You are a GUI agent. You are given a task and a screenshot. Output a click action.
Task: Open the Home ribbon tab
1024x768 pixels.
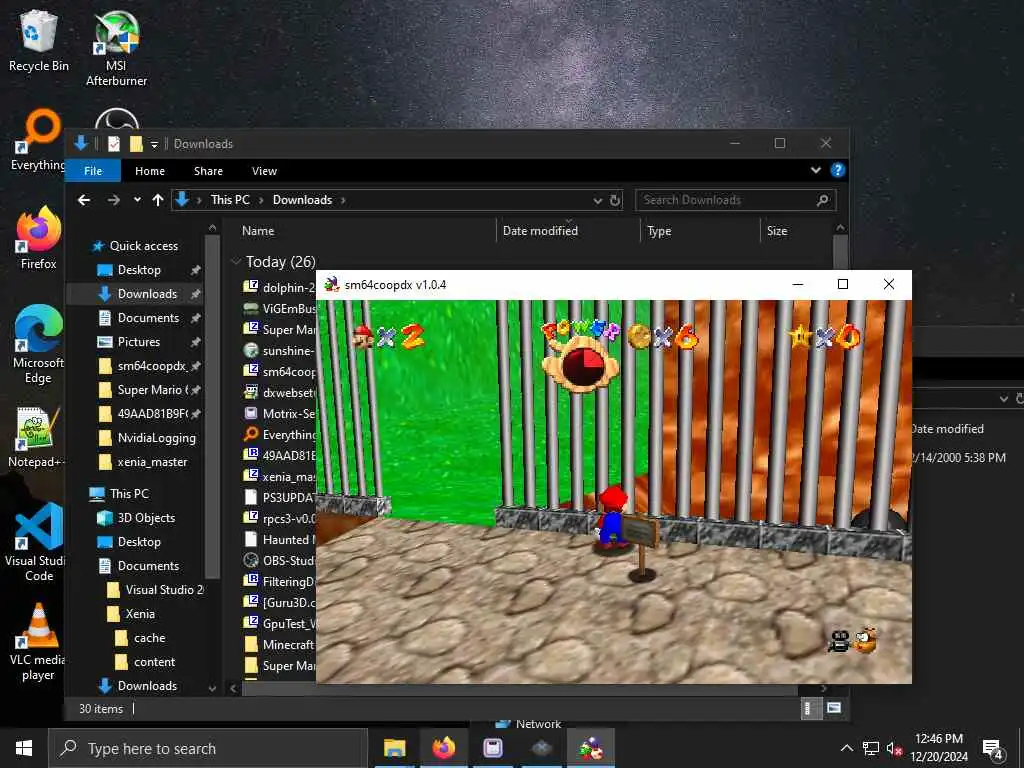tap(150, 170)
